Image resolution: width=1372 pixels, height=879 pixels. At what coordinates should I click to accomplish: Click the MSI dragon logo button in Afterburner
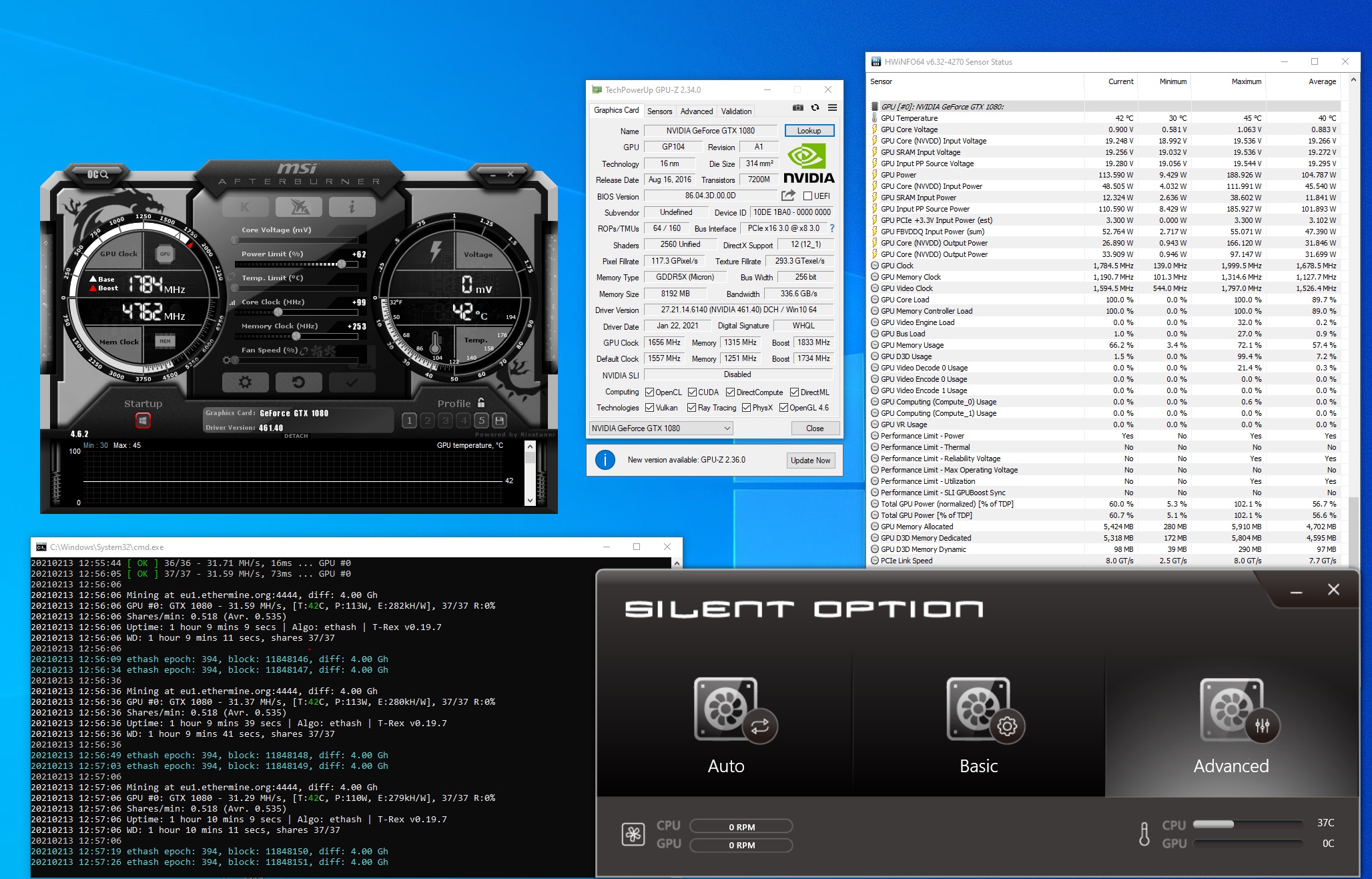click(299, 208)
